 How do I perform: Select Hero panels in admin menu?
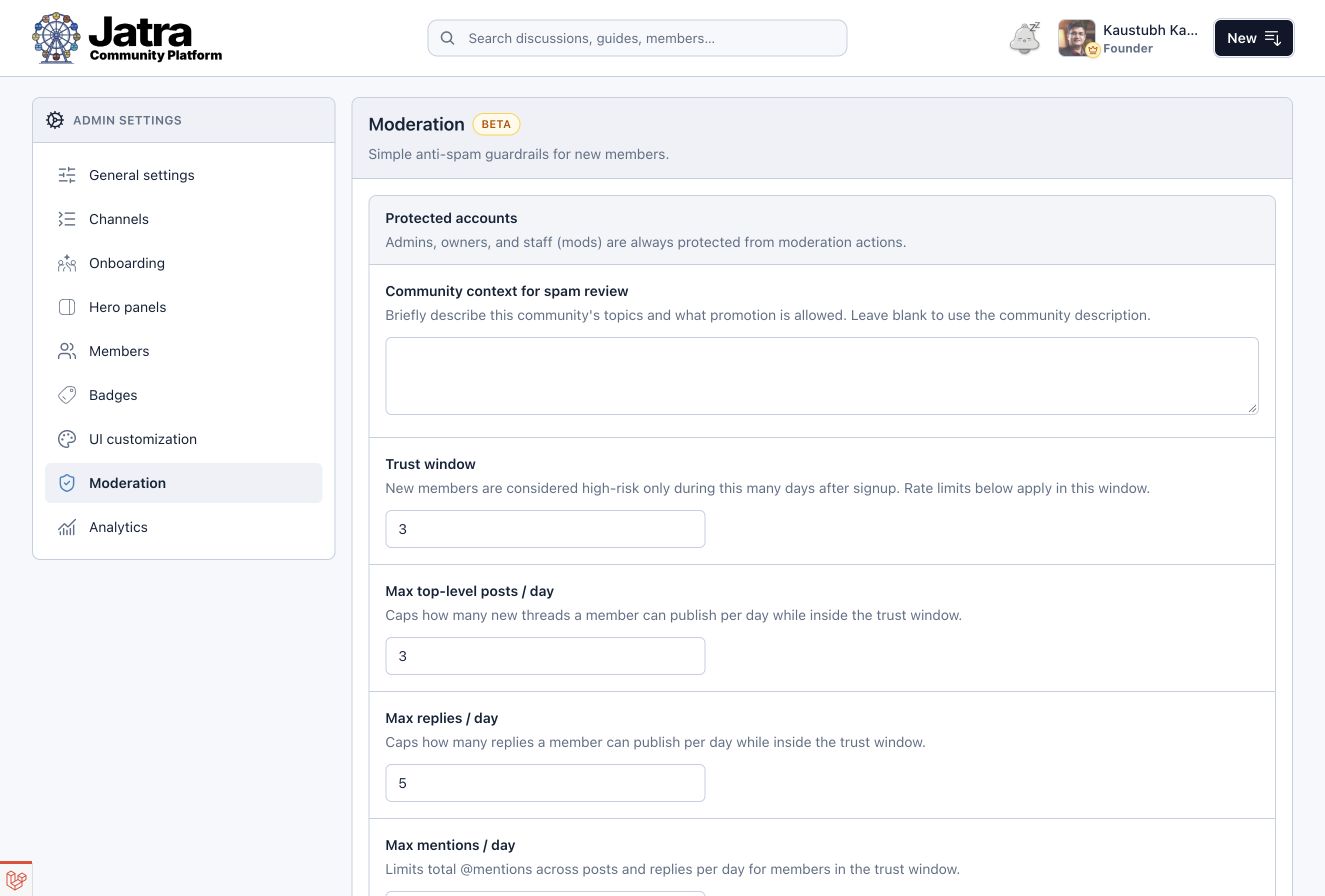click(184, 307)
